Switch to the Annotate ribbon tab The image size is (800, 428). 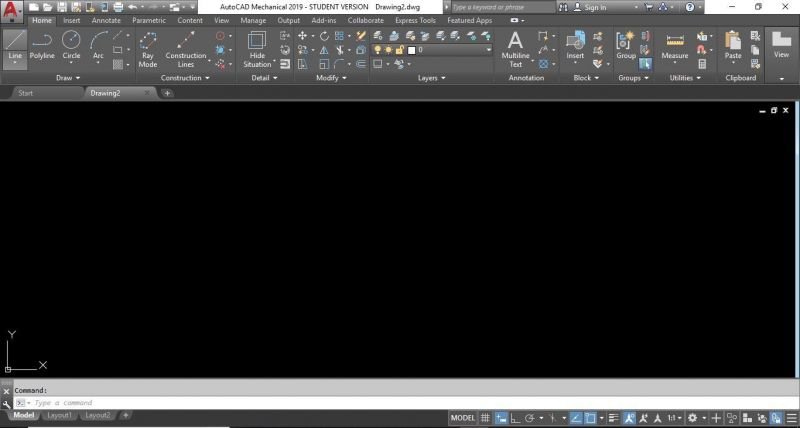coord(106,20)
